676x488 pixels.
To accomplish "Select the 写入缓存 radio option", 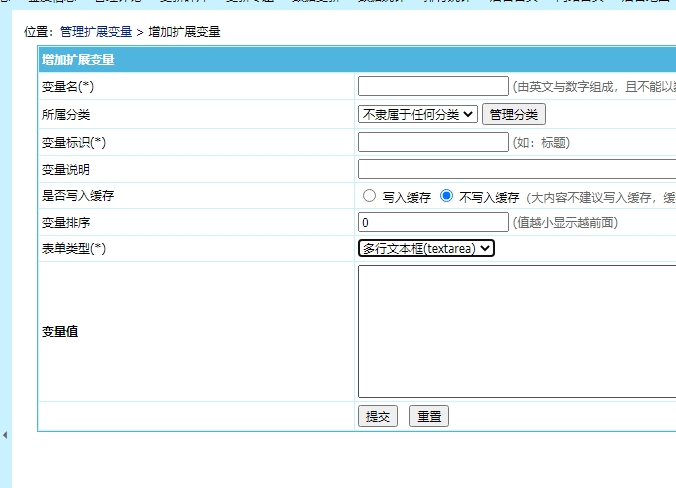I will [x=370, y=196].
